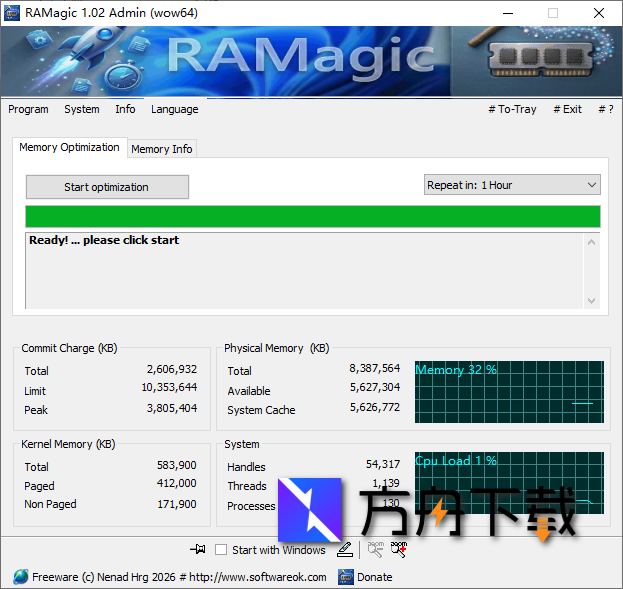Click the pin always-on-top icon
The width and height of the screenshot is (623, 589).
pyautogui.click(x=197, y=549)
